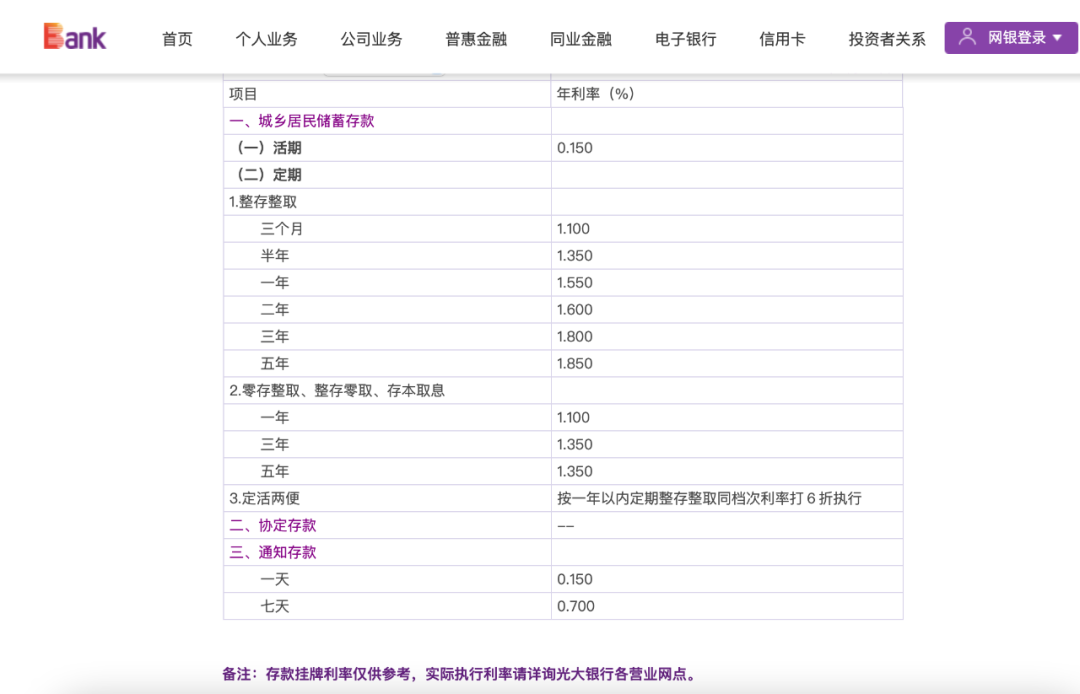The width and height of the screenshot is (1080, 694).
Task: Click the 网银登录 login button
Action: [x=1010, y=36]
